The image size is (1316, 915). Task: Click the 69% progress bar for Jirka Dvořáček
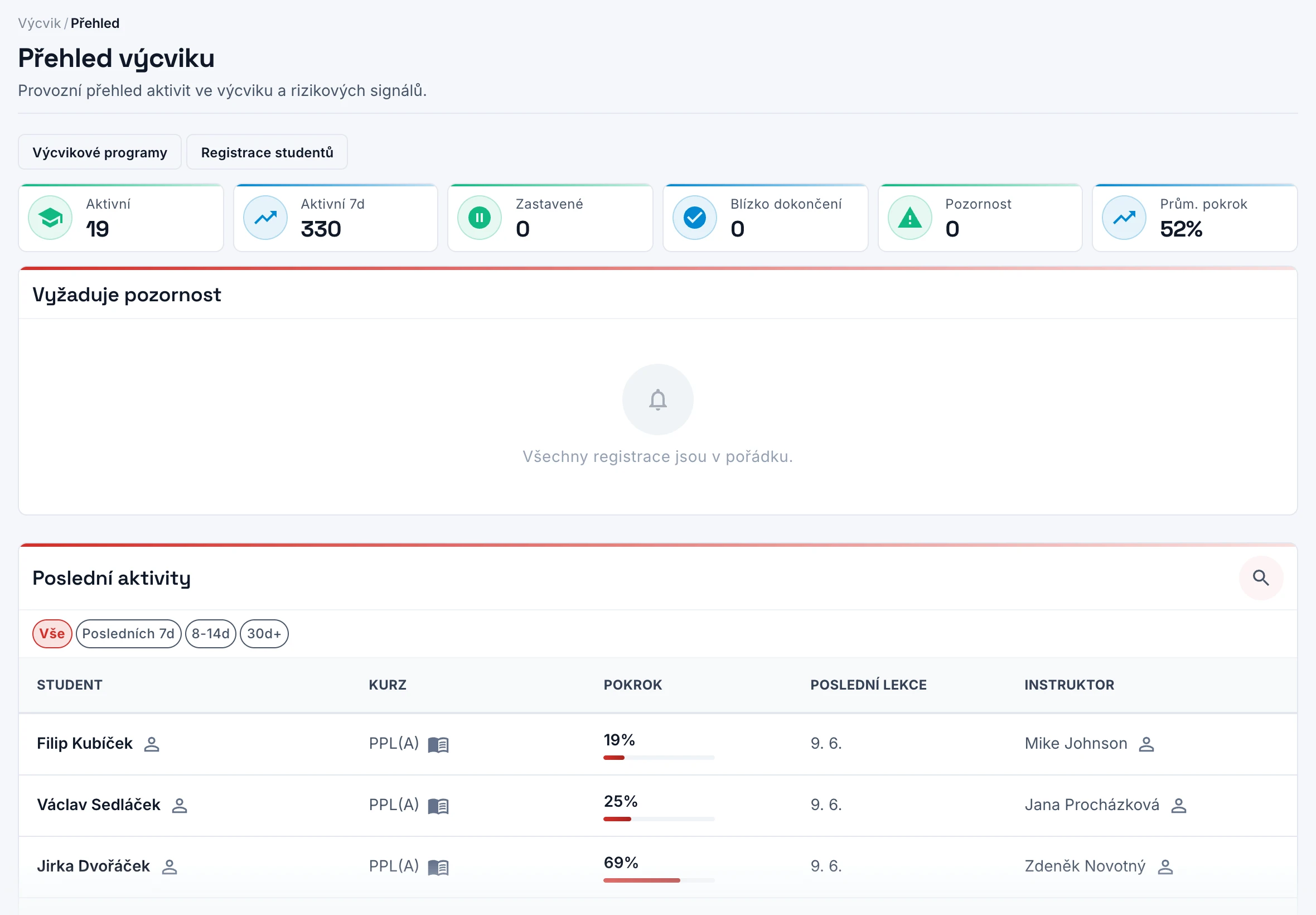point(659,880)
